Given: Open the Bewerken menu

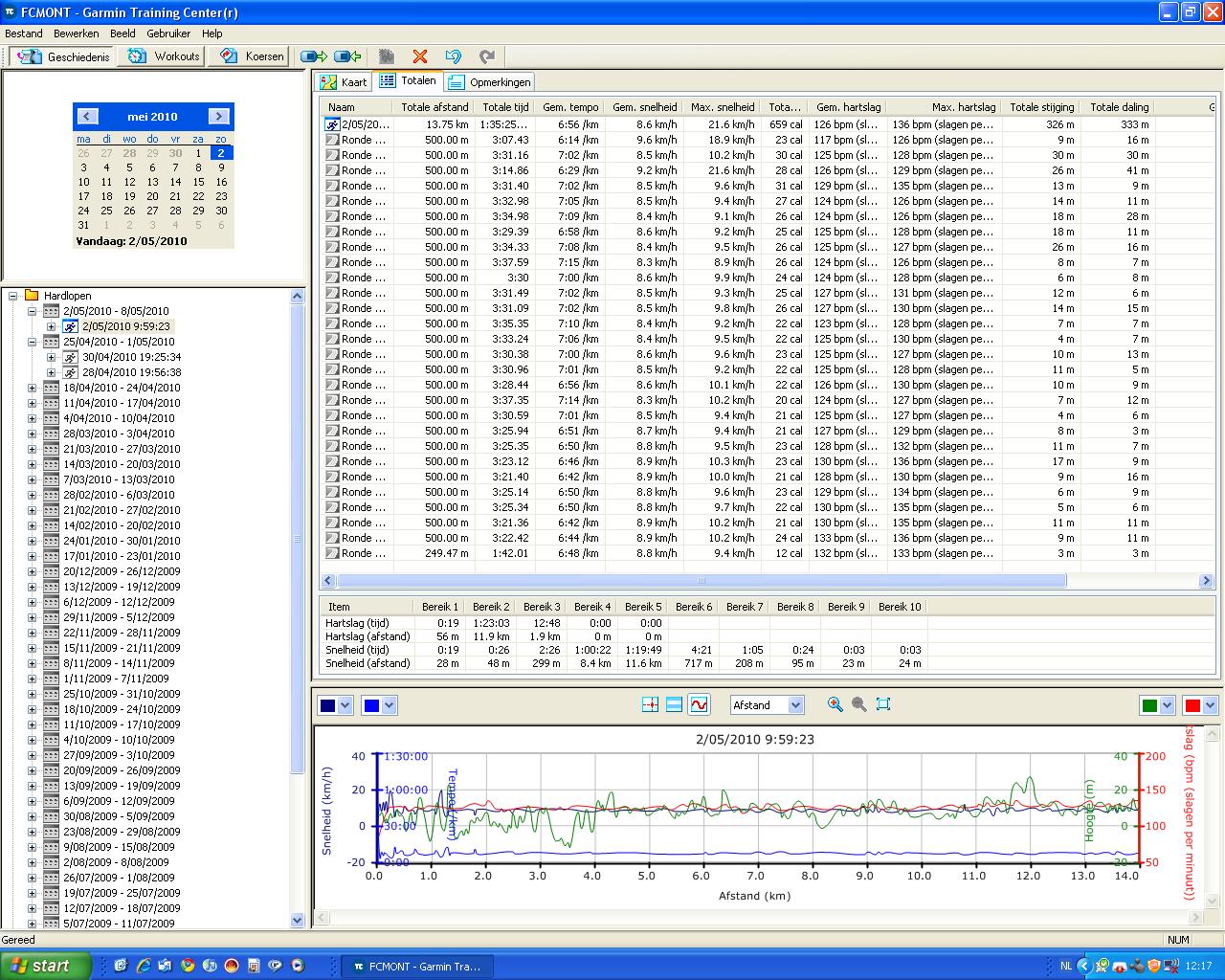Looking at the screenshot, I should [x=77, y=33].
